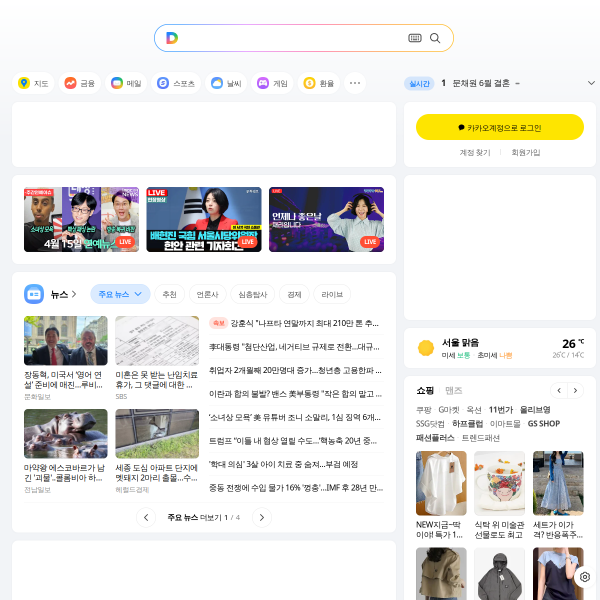Click the 회원가입 link
The height and width of the screenshot is (600, 600).
(x=526, y=152)
